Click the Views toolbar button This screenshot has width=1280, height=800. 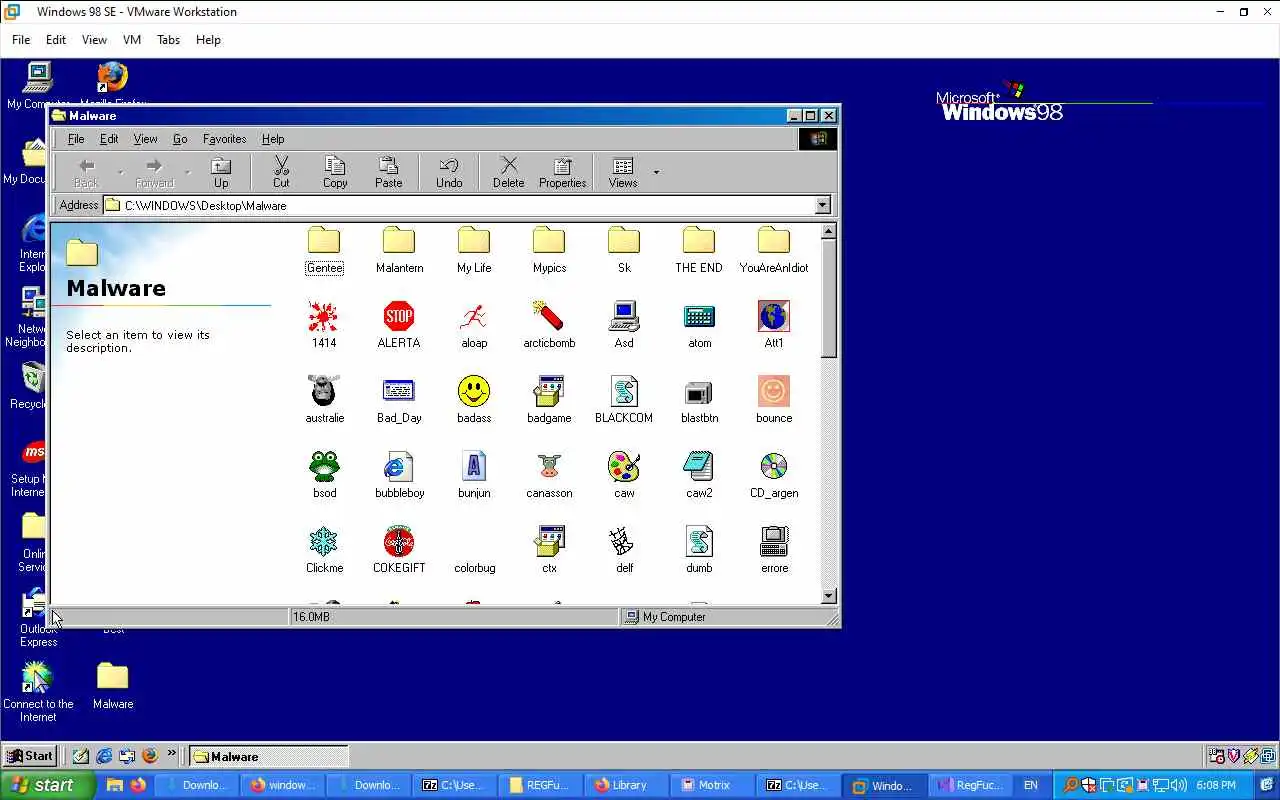click(623, 172)
